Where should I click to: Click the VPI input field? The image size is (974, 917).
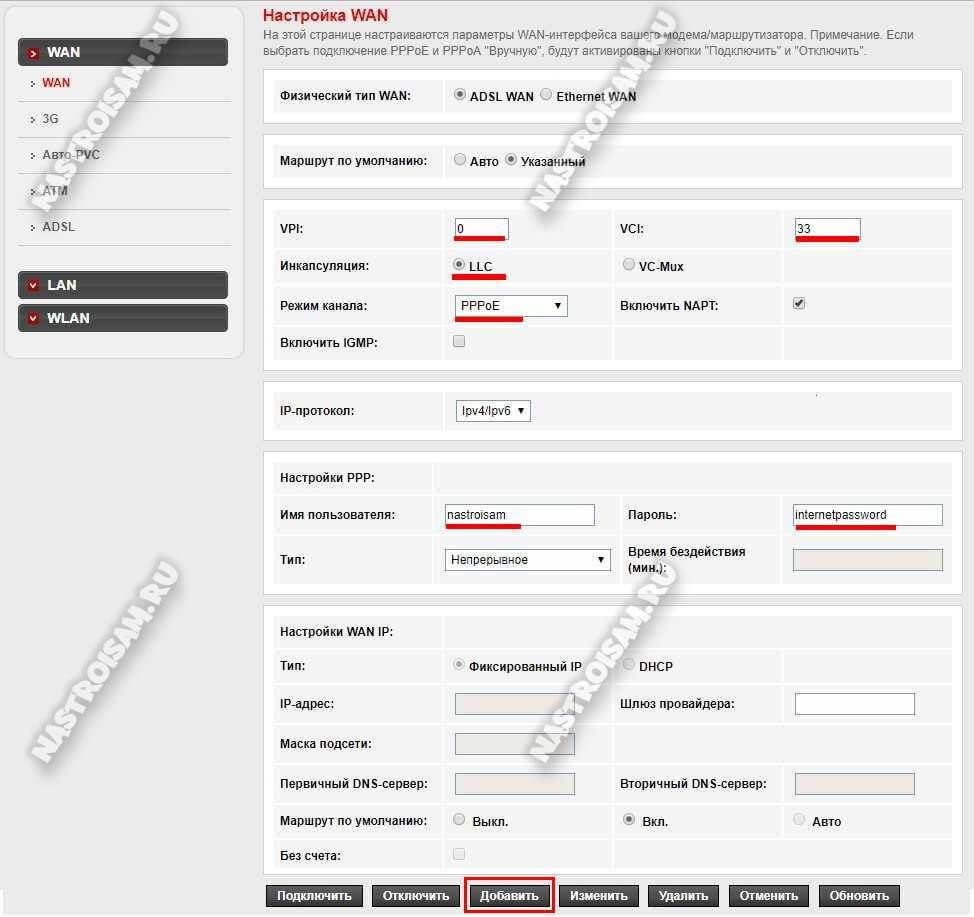coord(481,228)
